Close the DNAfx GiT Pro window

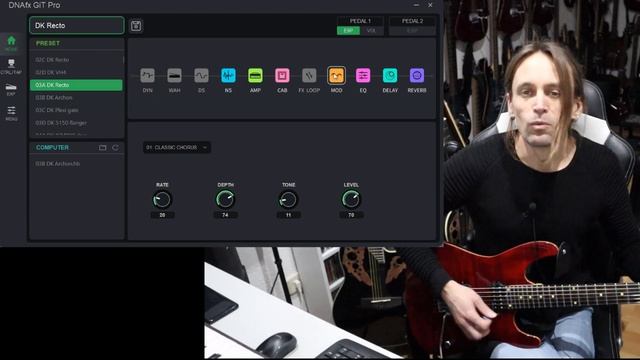pyautogui.click(x=430, y=5)
